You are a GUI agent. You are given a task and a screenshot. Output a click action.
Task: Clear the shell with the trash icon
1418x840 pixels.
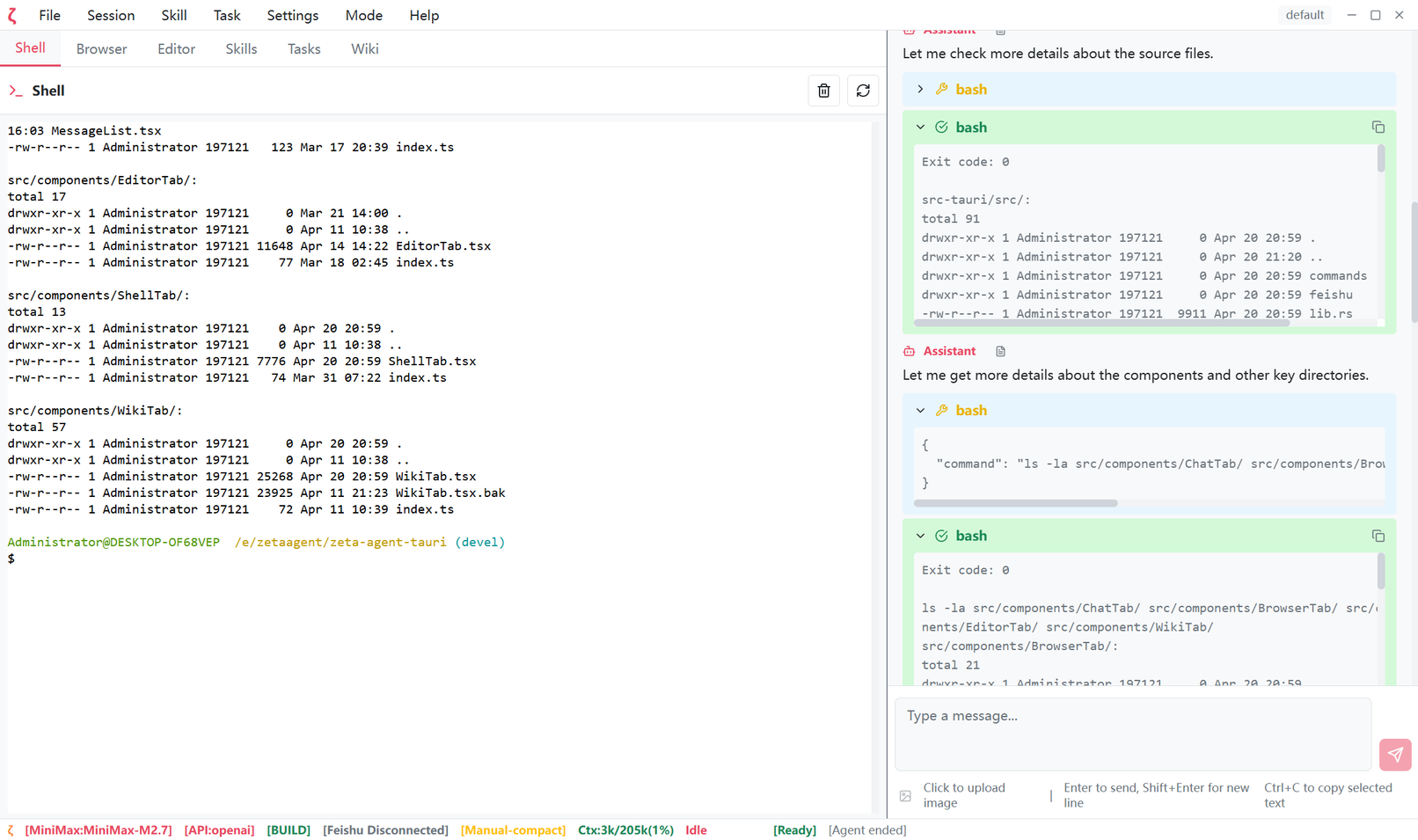[x=823, y=91]
